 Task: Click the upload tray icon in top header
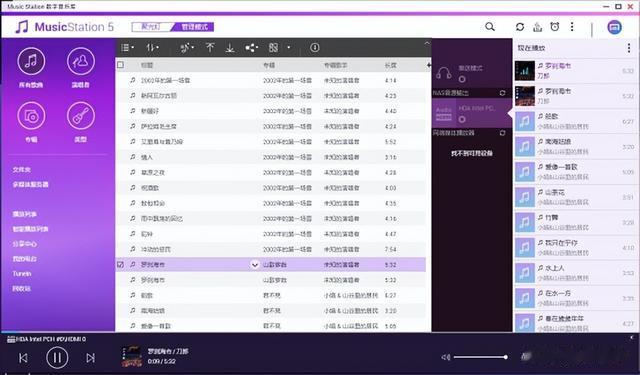(538, 27)
